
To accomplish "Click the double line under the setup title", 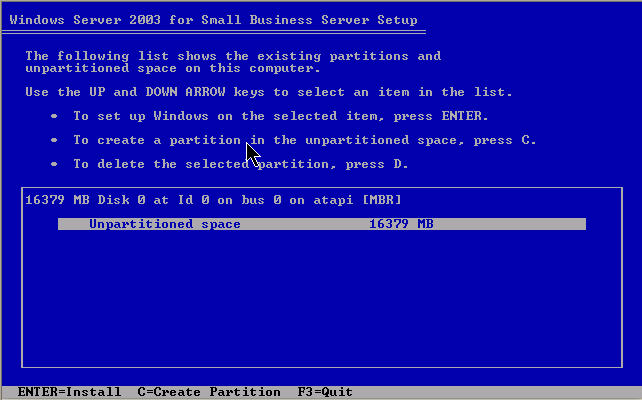I will coord(213,32).
